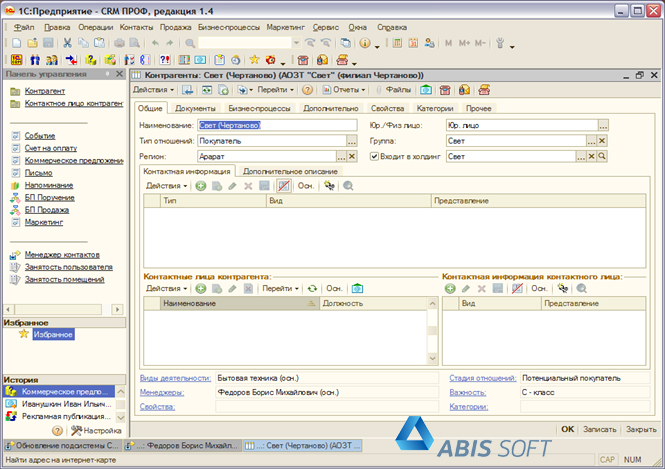
Task: Click the Закрыть button
Action: (x=641, y=429)
